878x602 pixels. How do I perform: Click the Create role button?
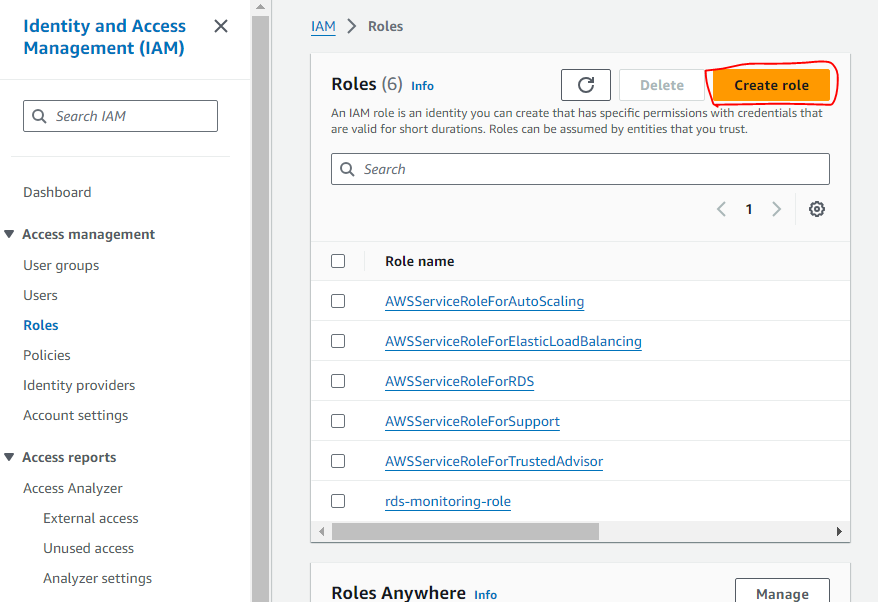click(x=771, y=85)
